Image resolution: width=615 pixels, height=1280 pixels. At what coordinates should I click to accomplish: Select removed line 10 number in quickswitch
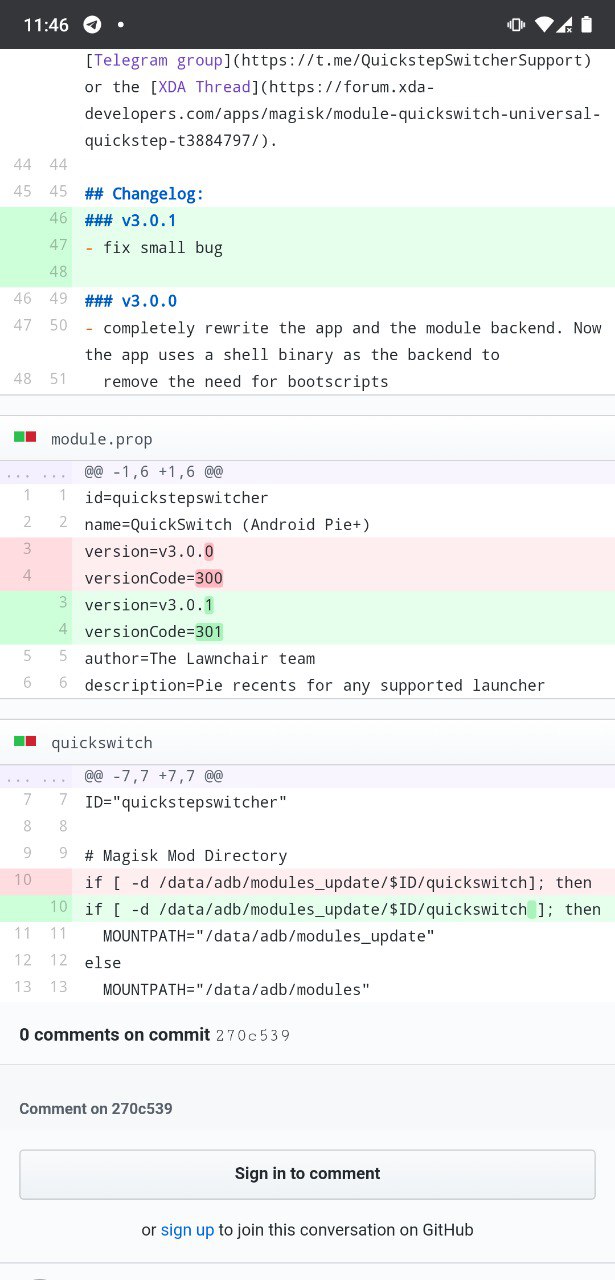22,880
